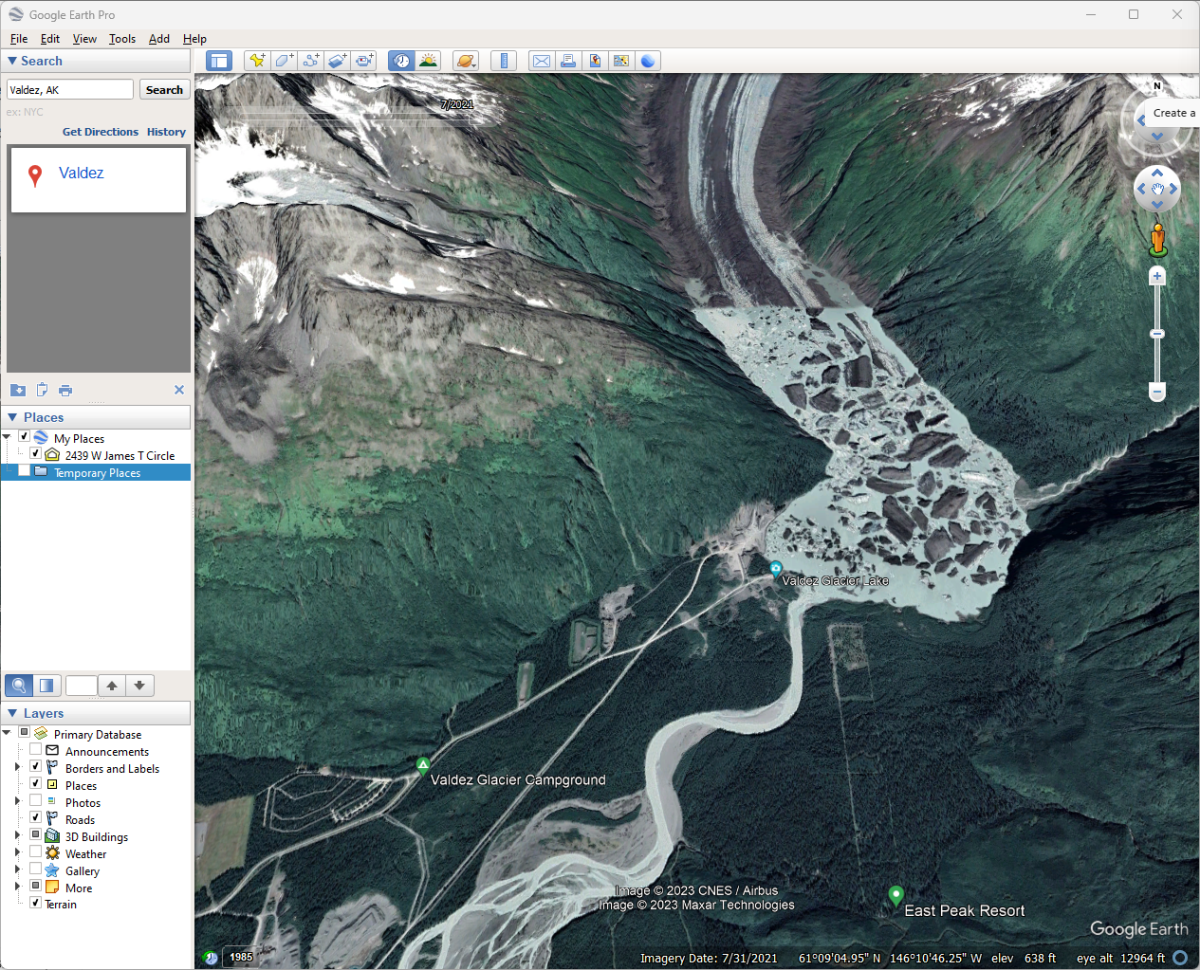
Task: Open the Tools menu
Action: click(x=122, y=39)
